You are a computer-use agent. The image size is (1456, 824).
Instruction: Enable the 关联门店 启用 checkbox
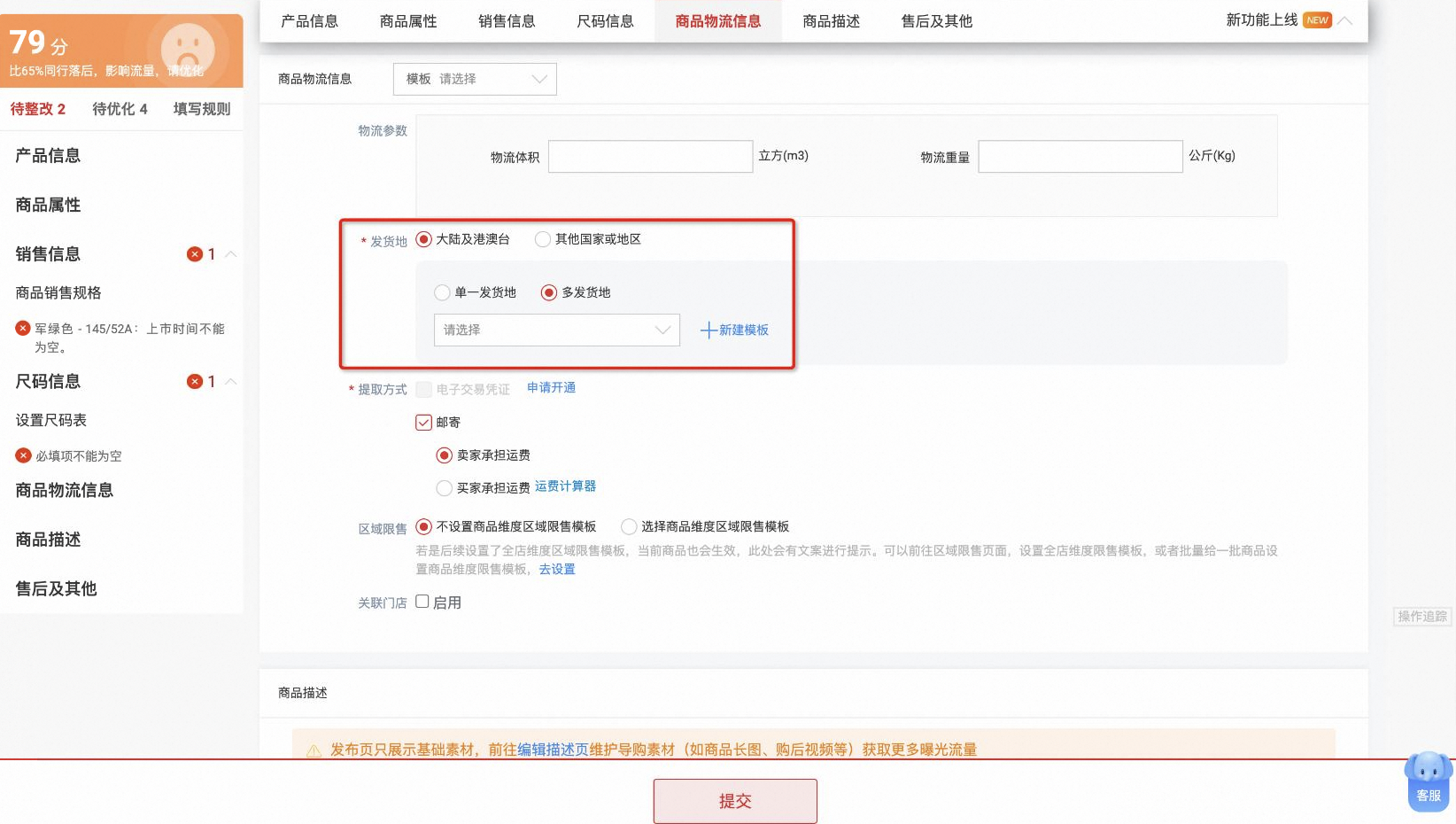(x=422, y=602)
